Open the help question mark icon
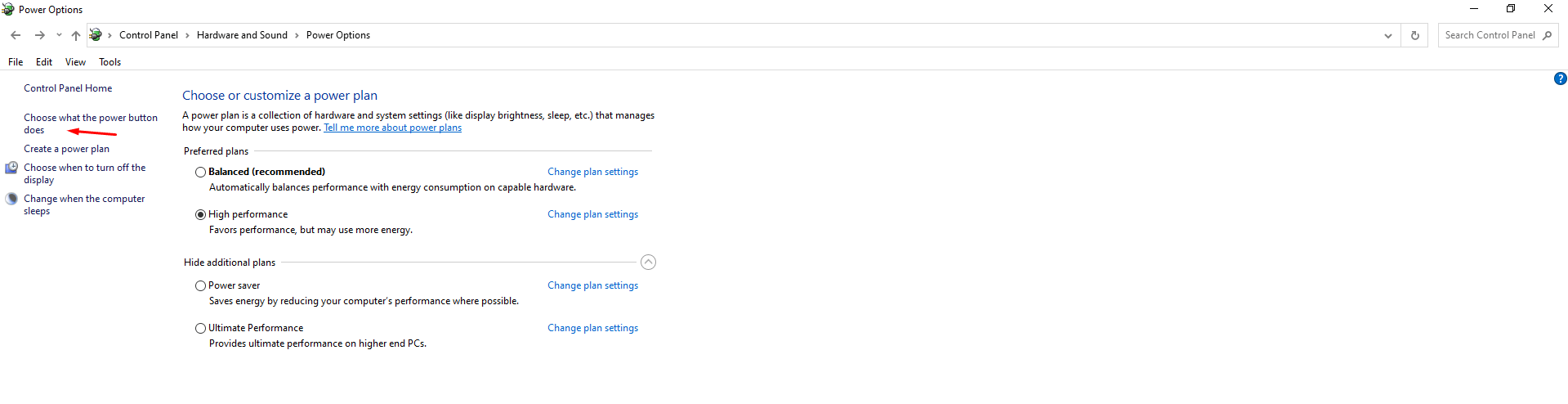The height and width of the screenshot is (404, 1568). coord(1560,79)
